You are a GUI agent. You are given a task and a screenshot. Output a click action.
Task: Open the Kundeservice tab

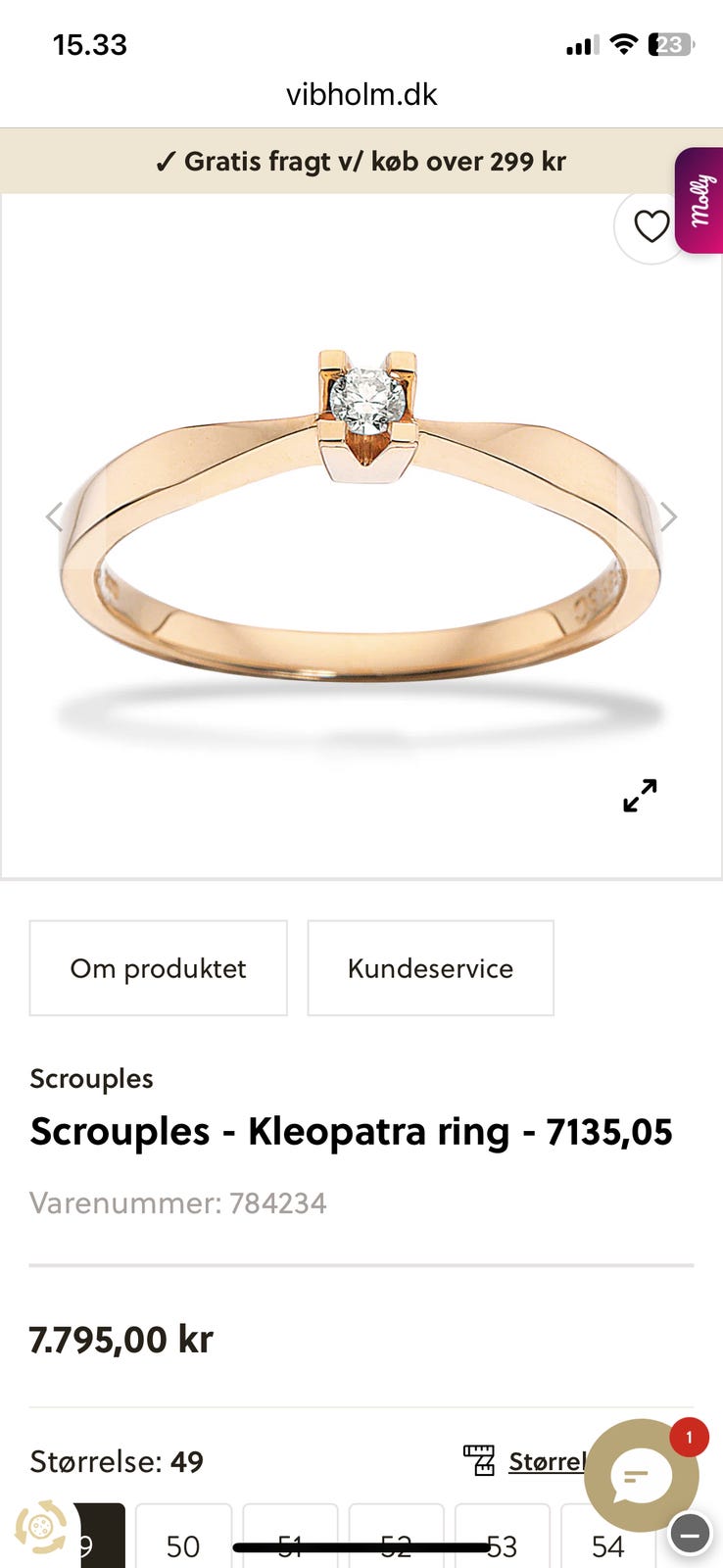pyautogui.click(x=431, y=968)
